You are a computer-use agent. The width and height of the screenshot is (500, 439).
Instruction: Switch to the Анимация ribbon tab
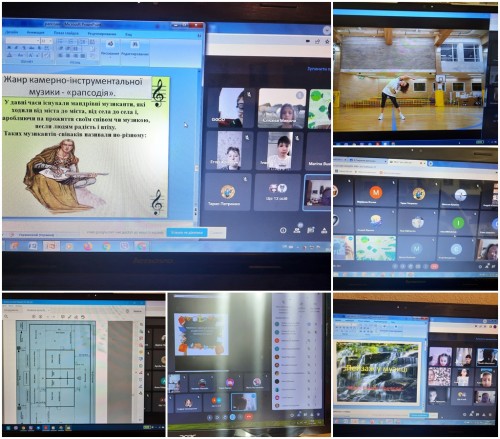tap(35, 32)
